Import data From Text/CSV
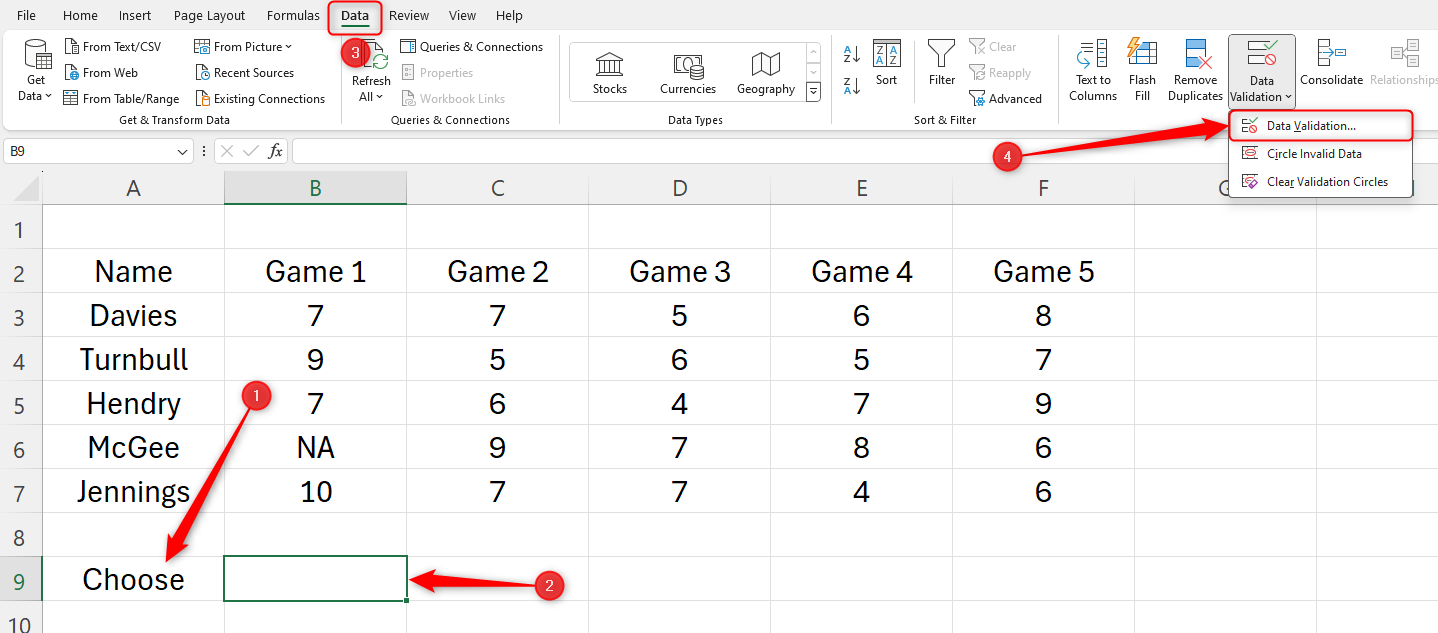 coord(113,46)
